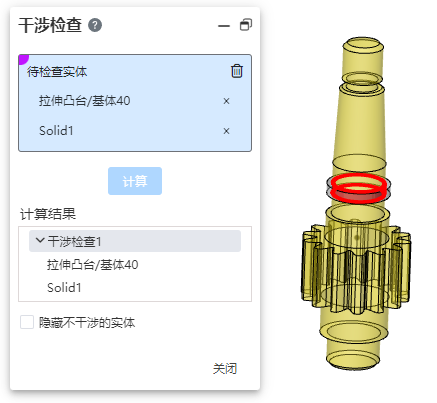Click the trash icon to clear selections
This screenshot has height=403, width=437.
click(237, 71)
